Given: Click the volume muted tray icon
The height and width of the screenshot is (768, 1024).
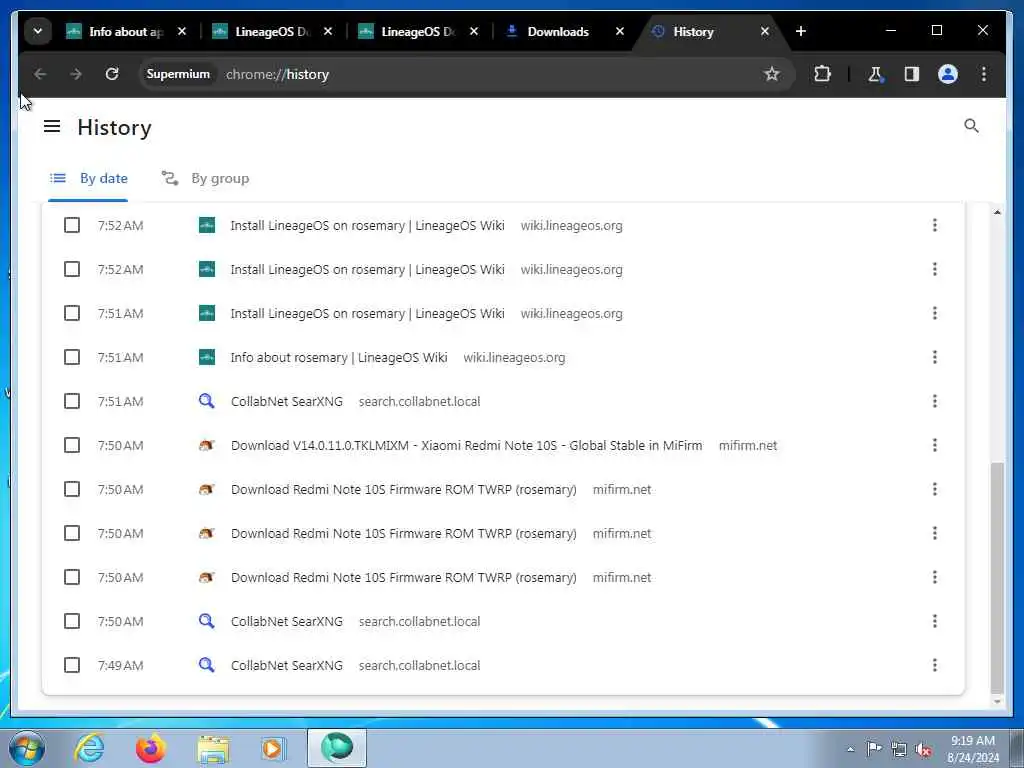Looking at the screenshot, I should (923, 750).
